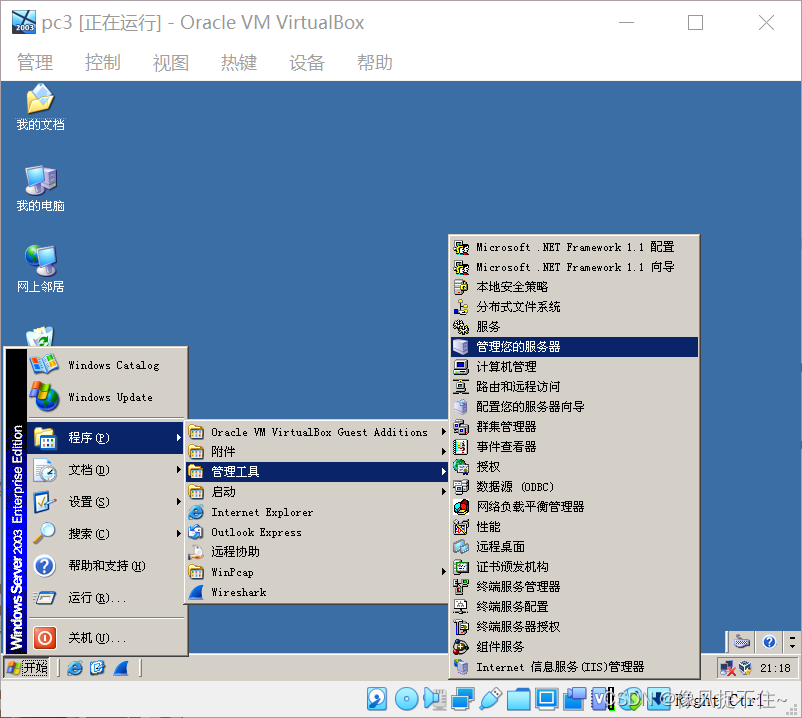Screen dimensions: 802x718
Task: Open VirtualBox 视图 menu
Action: [x=171, y=63]
